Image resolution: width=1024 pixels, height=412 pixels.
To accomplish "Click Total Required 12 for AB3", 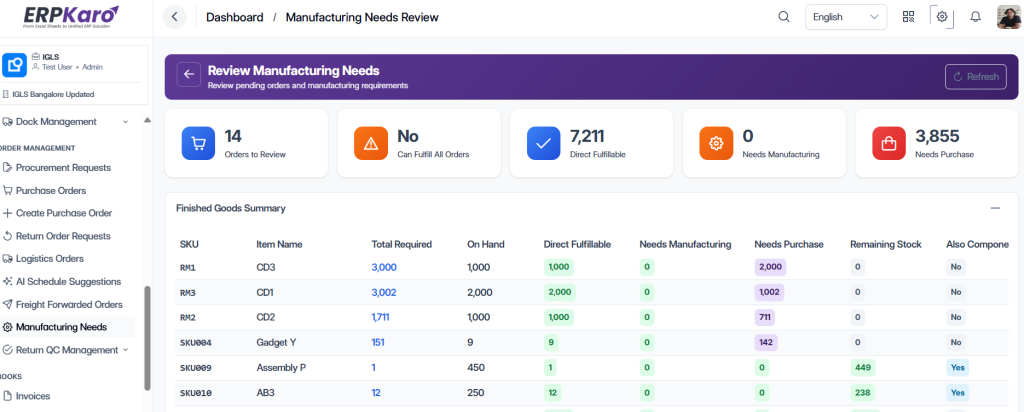I will [376, 393].
